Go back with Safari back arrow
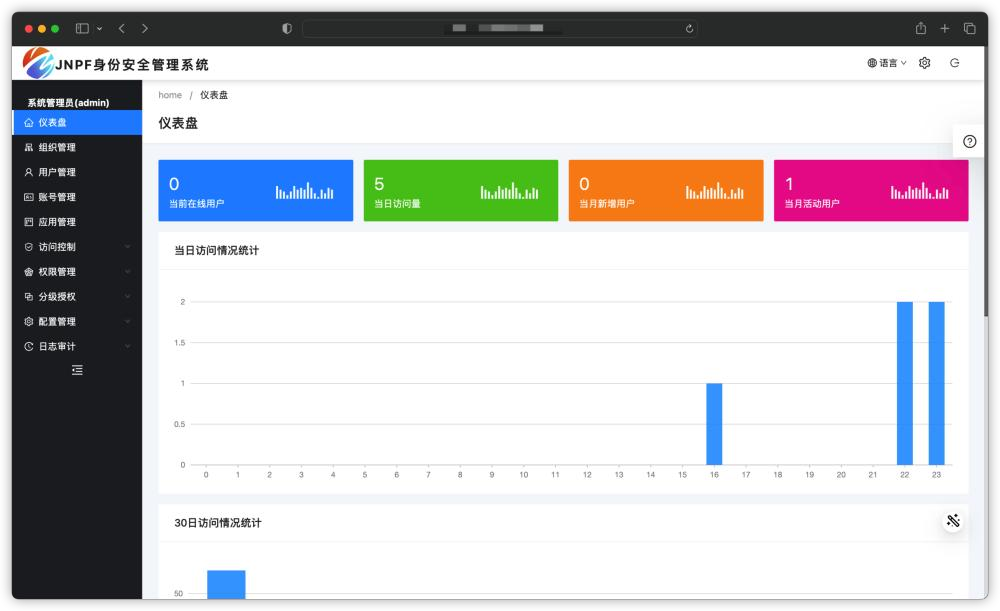This screenshot has height=611, width=1000. coord(121,28)
